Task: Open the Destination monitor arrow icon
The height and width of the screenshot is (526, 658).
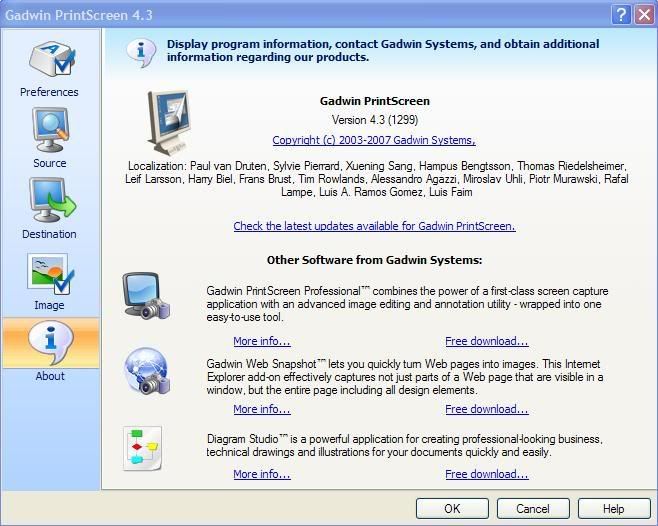Action: tap(52, 200)
